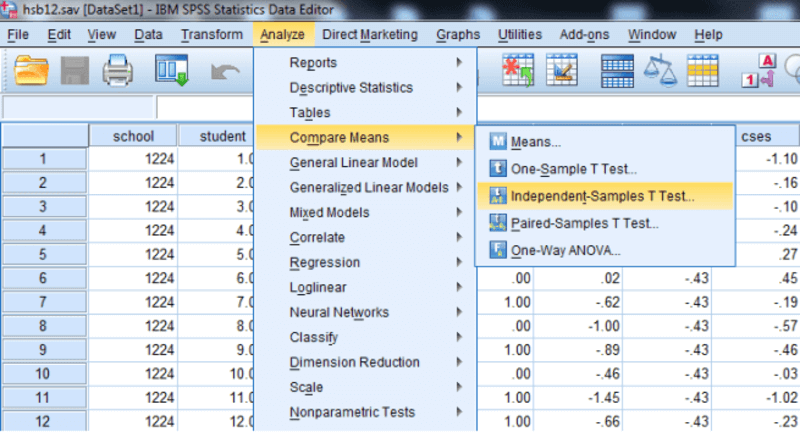Open the Utilities menu
The width and height of the screenshot is (800, 432).
520,35
